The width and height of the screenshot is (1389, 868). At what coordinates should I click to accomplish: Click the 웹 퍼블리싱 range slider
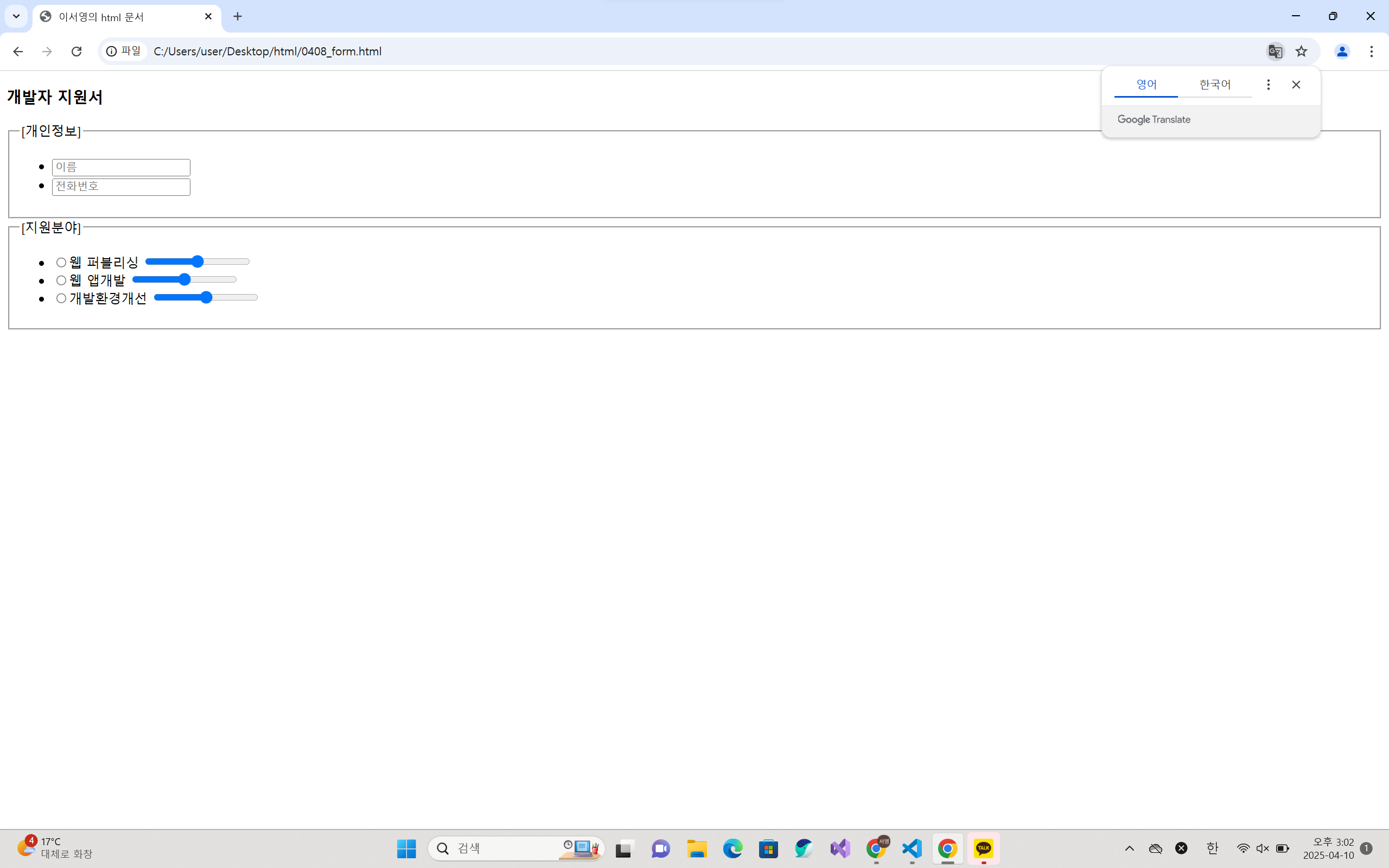(x=197, y=262)
